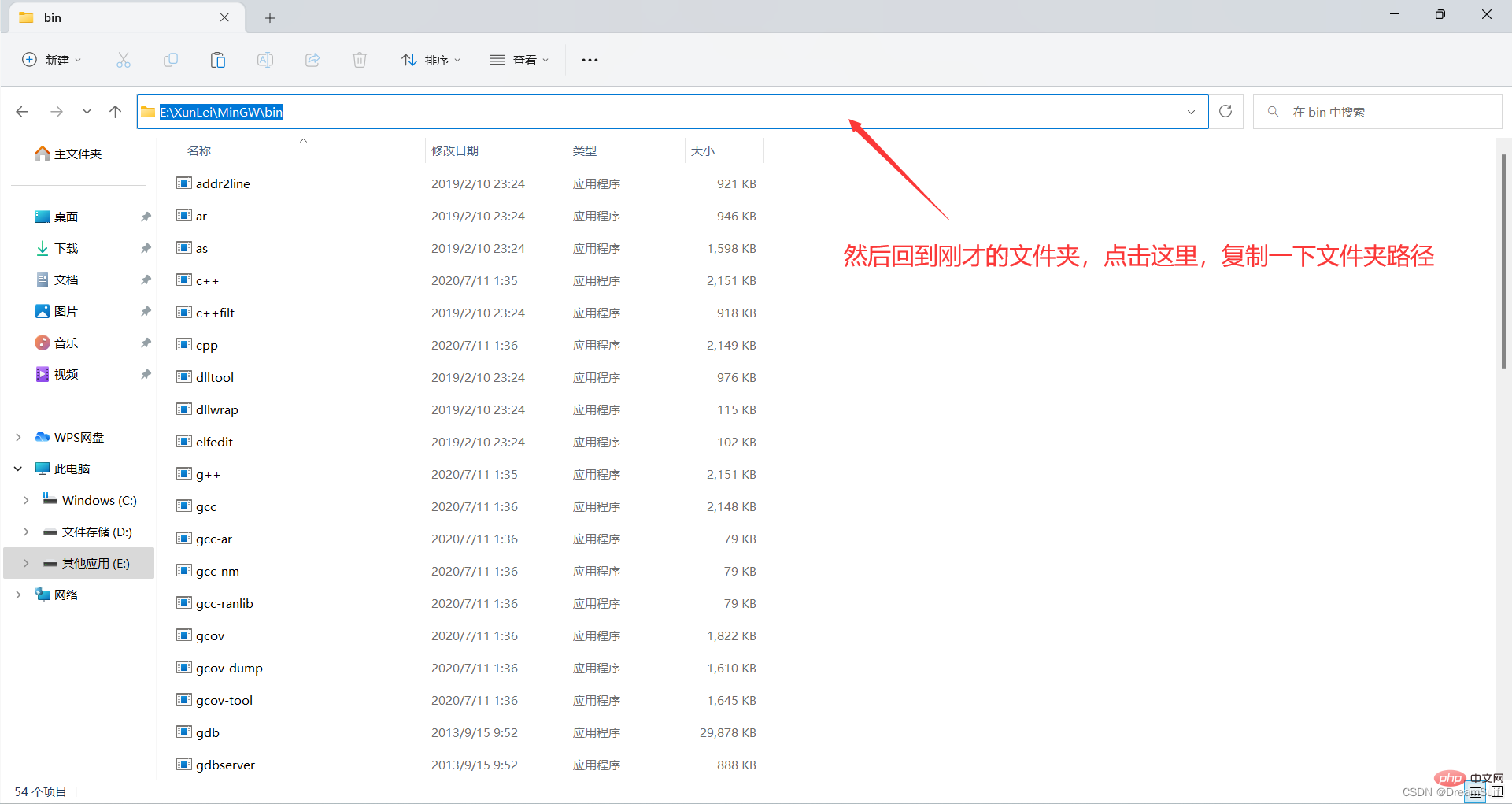Click the Paste icon in the toolbar
Image resolution: width=1512 pixels, height=804 pixels.
click(x=218, y=59)
